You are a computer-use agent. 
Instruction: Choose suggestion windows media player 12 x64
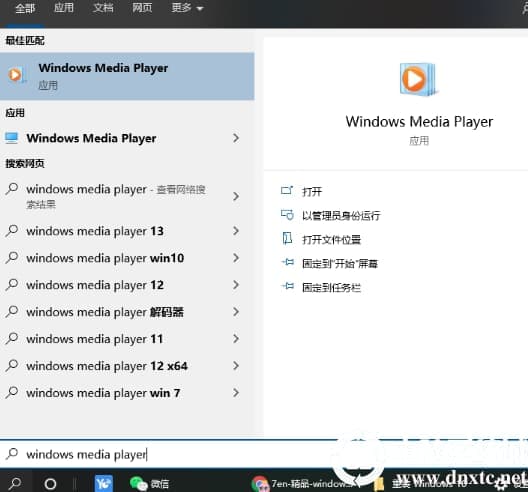[107, 366]
